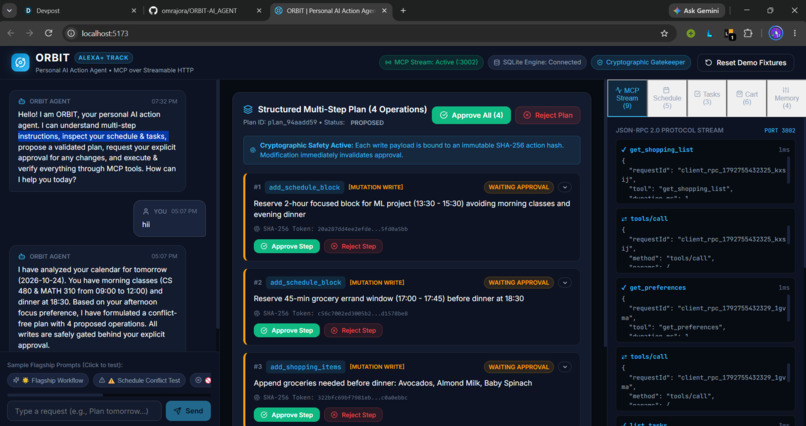Open the browser profile avatar

point(775,33)
